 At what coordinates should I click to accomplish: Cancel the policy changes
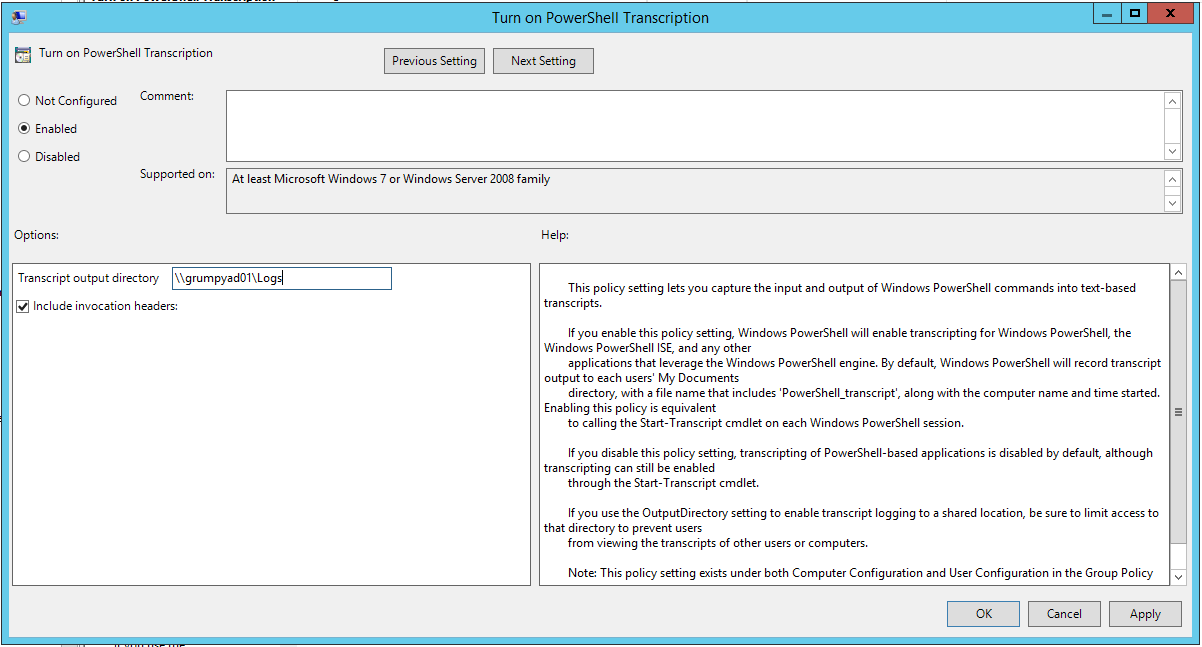(1064, 614)
